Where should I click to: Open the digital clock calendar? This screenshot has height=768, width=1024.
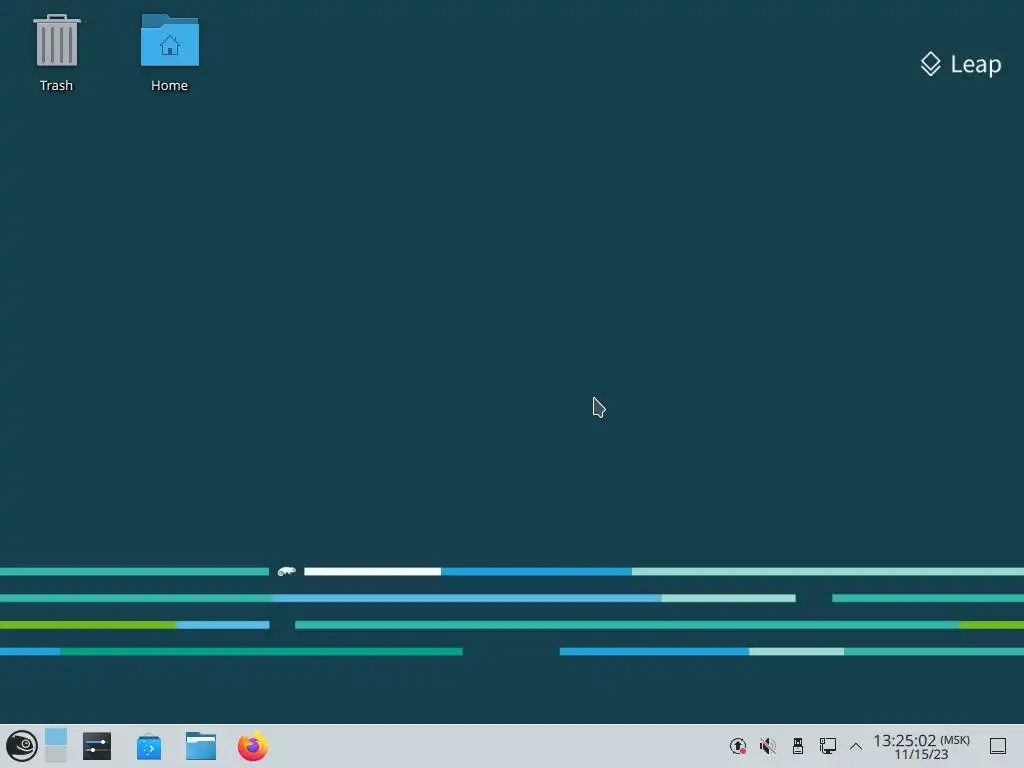(x=921, y=746)
